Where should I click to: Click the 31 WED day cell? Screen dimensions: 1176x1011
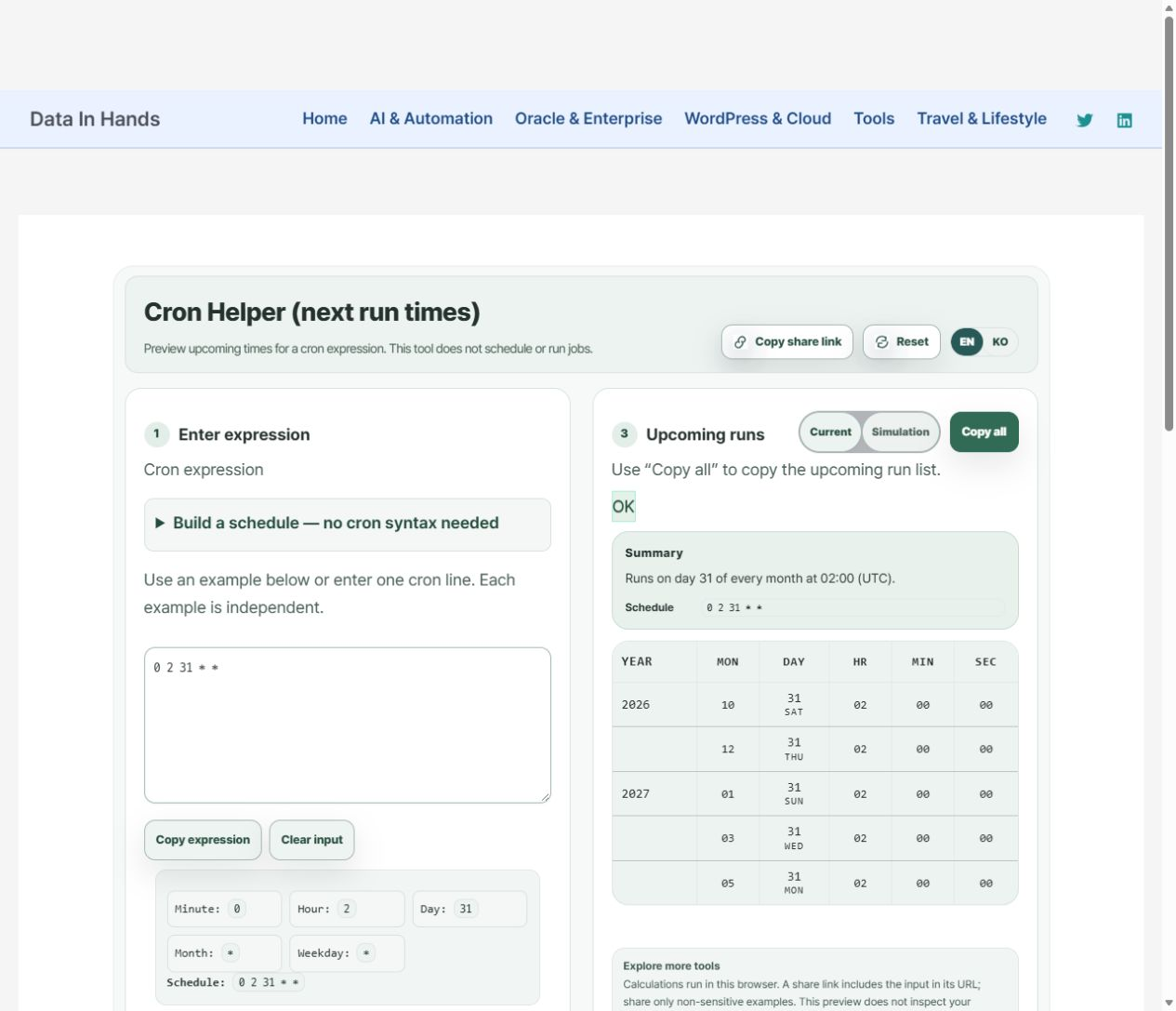pos(794,839)
